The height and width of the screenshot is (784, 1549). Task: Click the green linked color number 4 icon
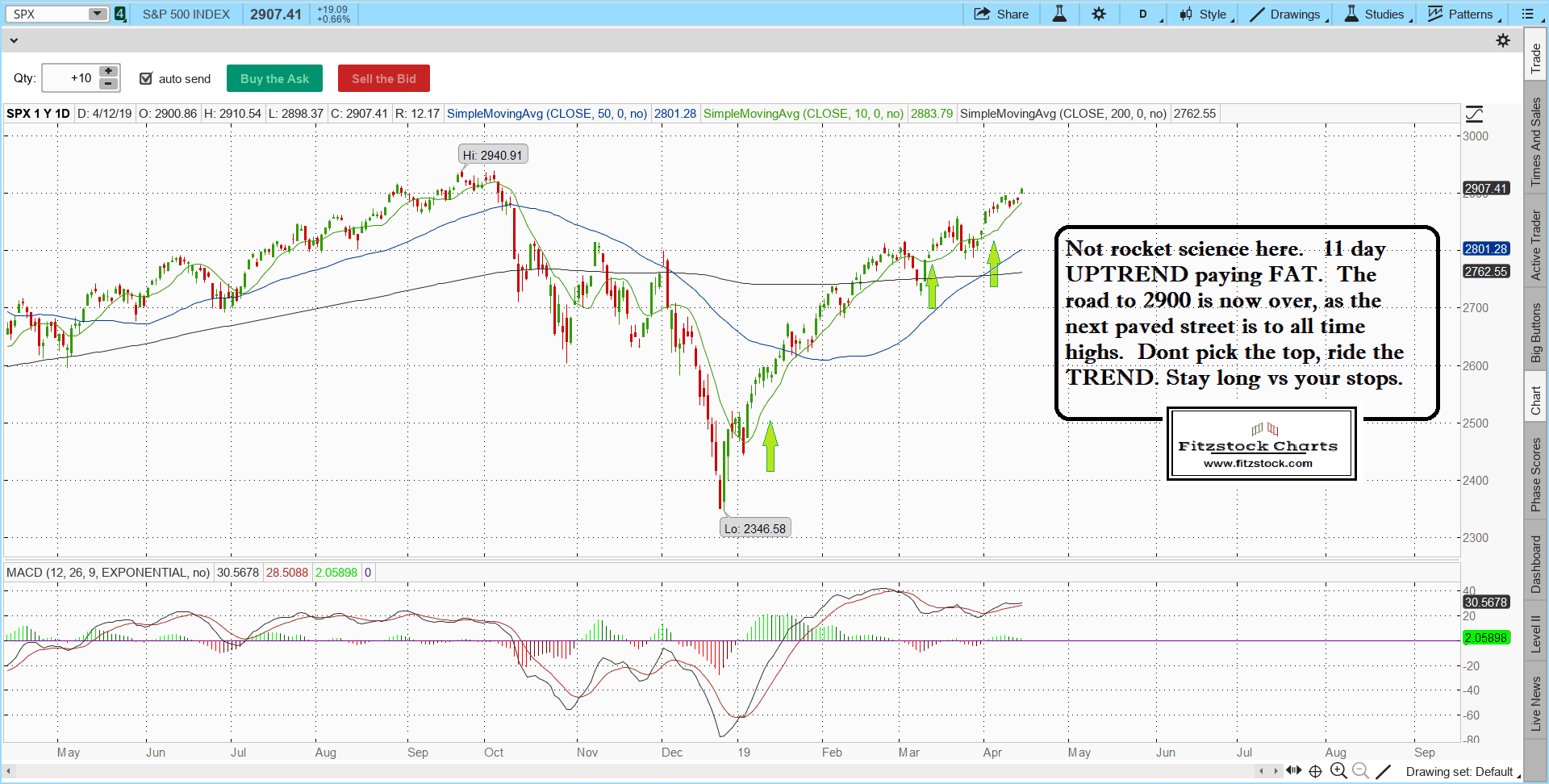120,14
